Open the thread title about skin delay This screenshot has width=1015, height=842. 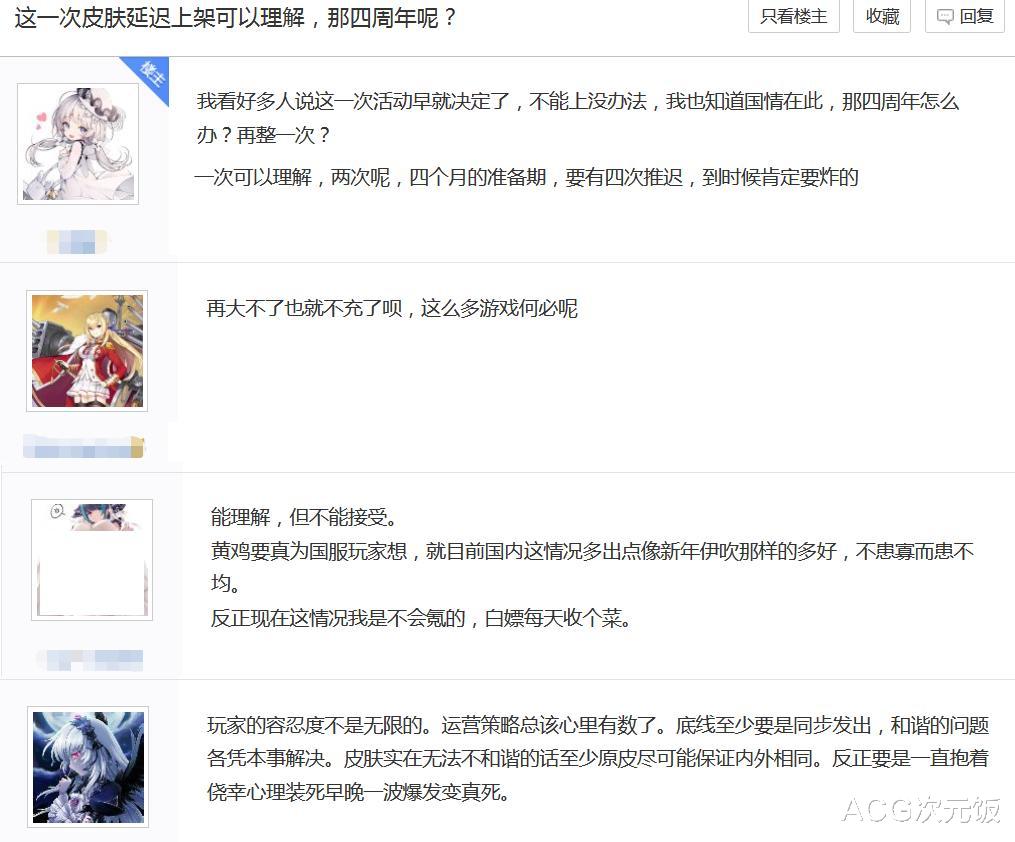point(236,17)
